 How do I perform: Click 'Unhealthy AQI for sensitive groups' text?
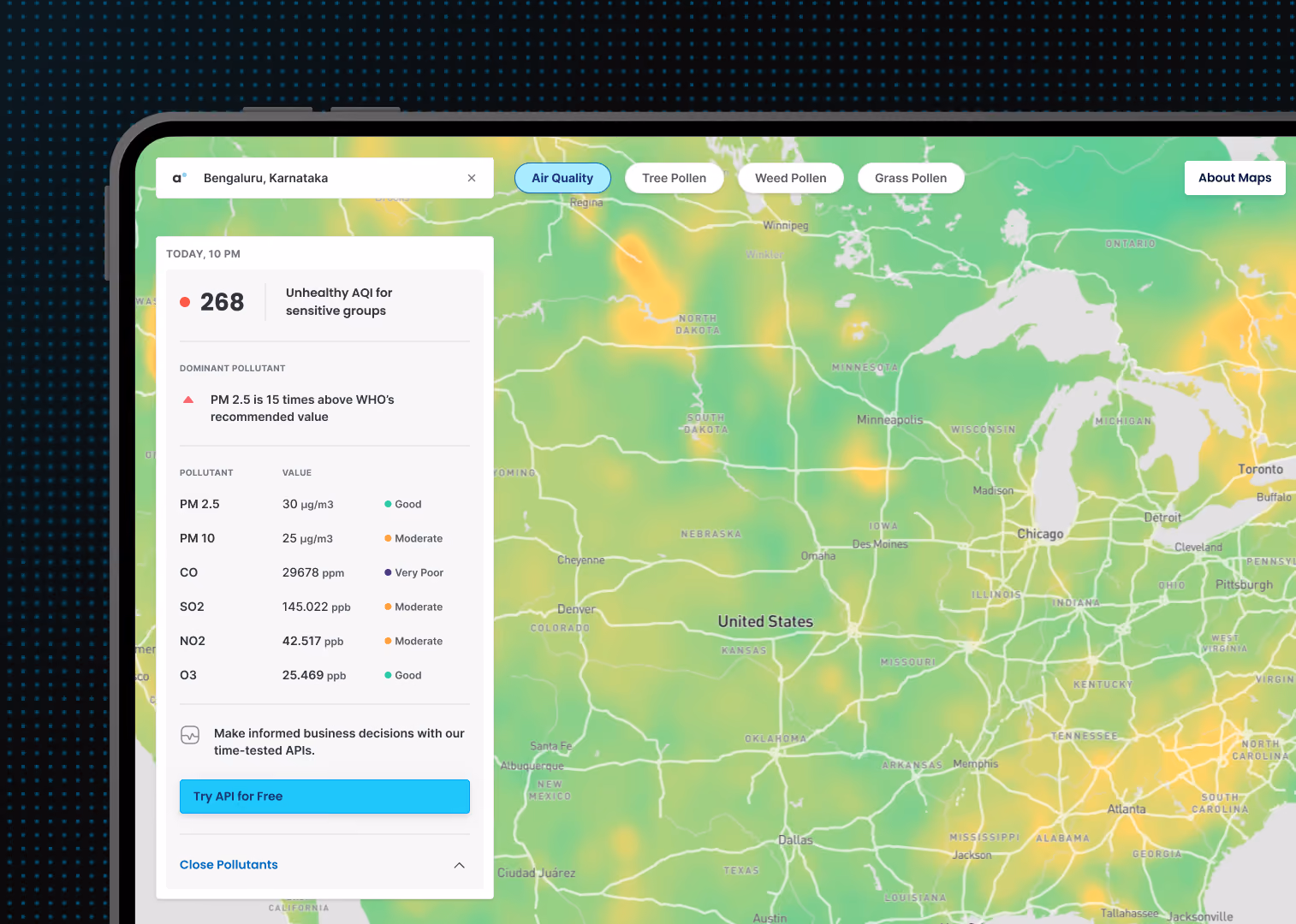(339, 302)
